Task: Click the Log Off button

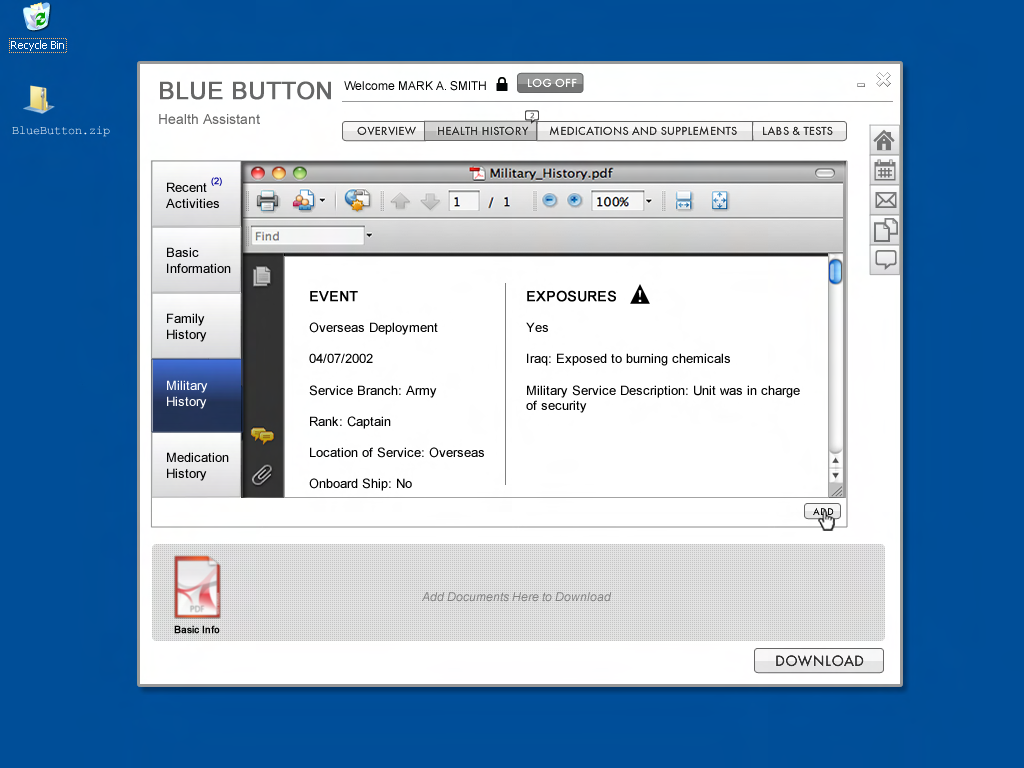Action: (550, 83)
